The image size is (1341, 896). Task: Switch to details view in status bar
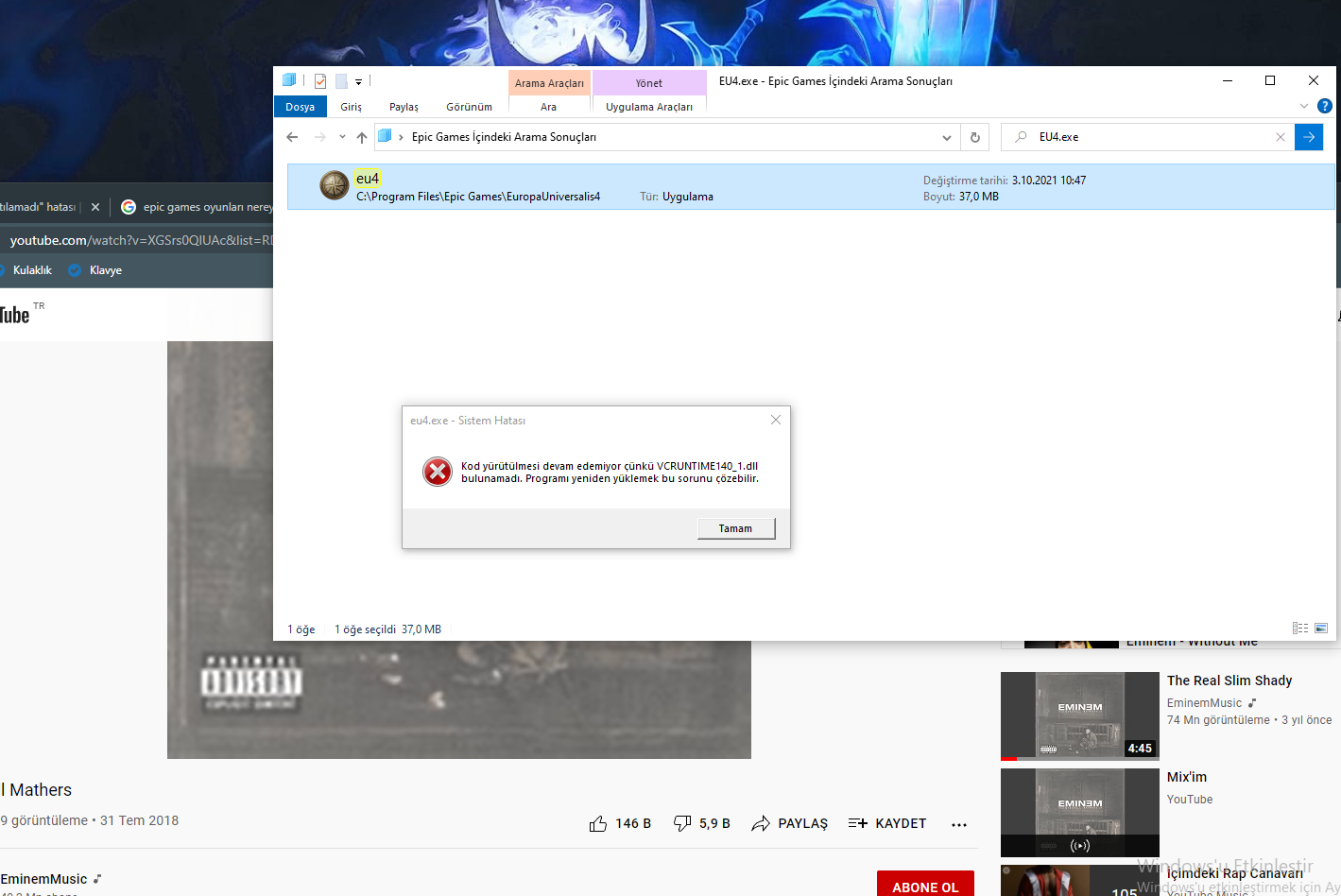click(1300, 629)
